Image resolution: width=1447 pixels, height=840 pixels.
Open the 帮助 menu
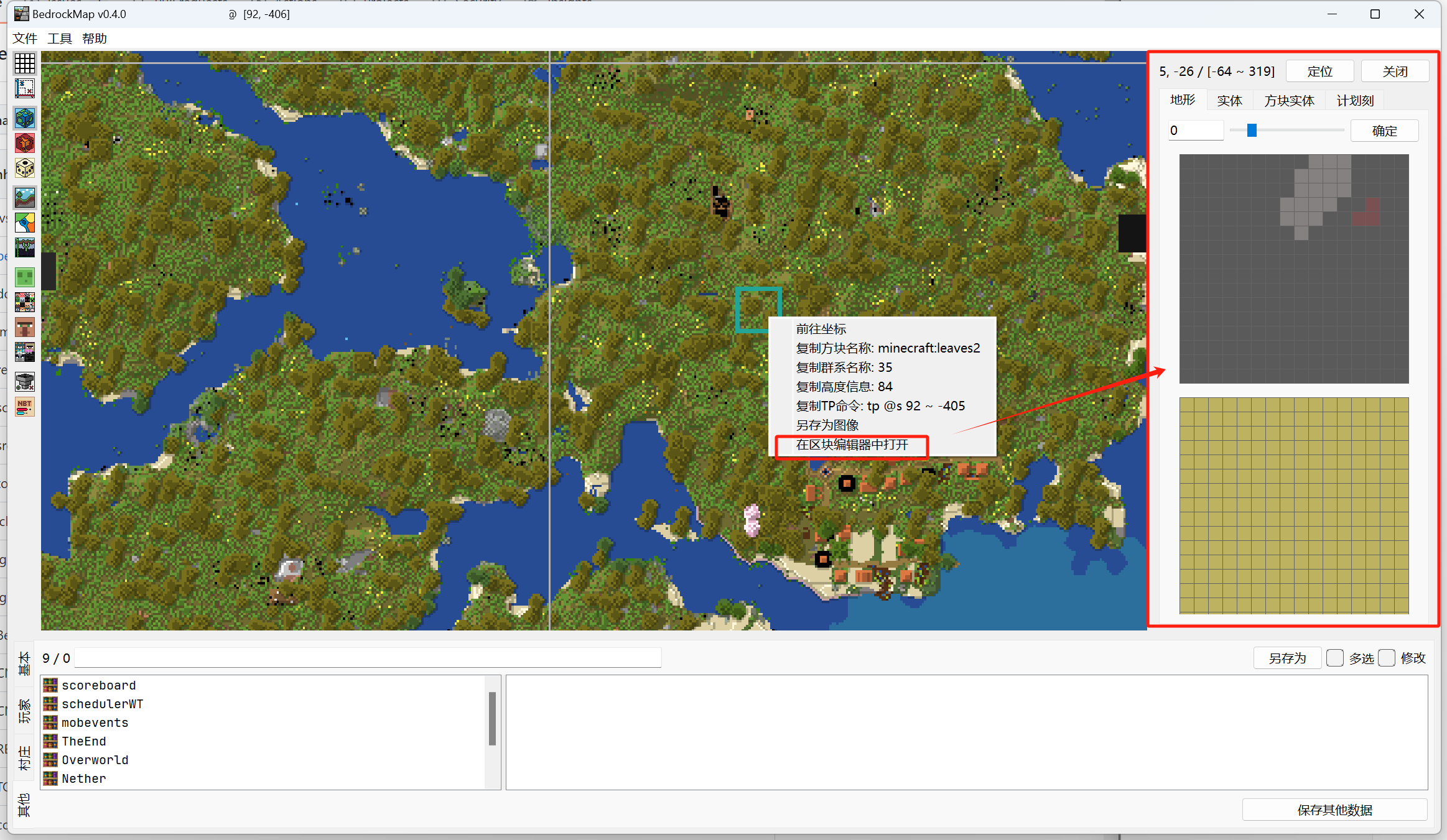(95, 39)
